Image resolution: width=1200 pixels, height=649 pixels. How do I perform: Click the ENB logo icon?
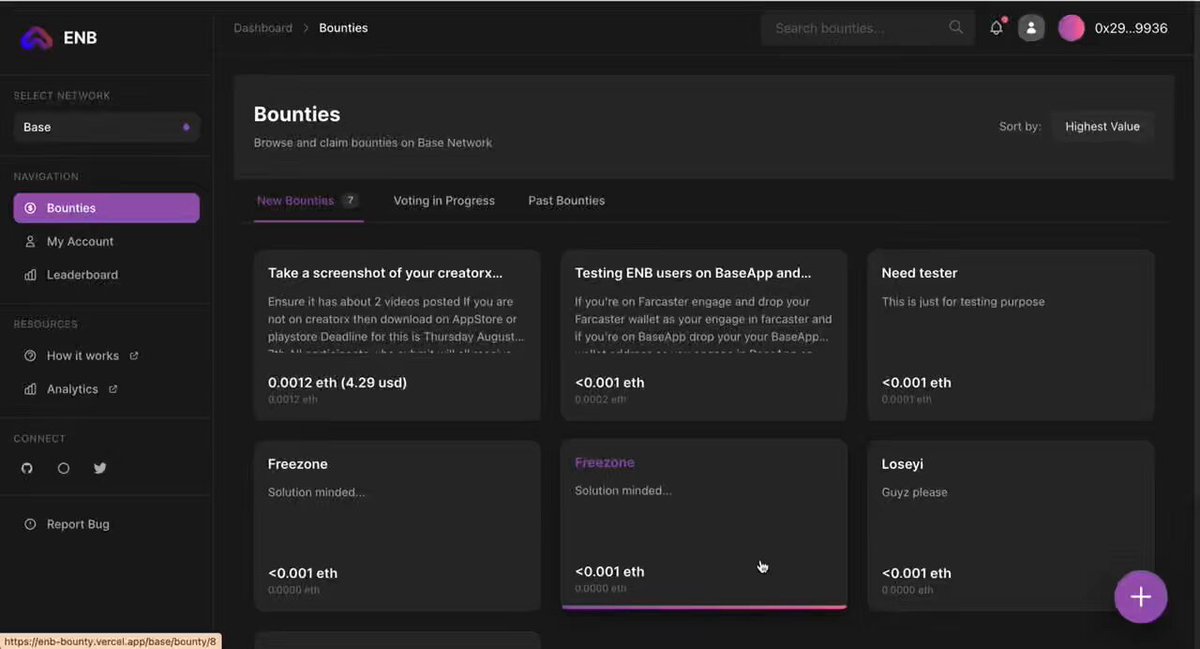(37, 38)
